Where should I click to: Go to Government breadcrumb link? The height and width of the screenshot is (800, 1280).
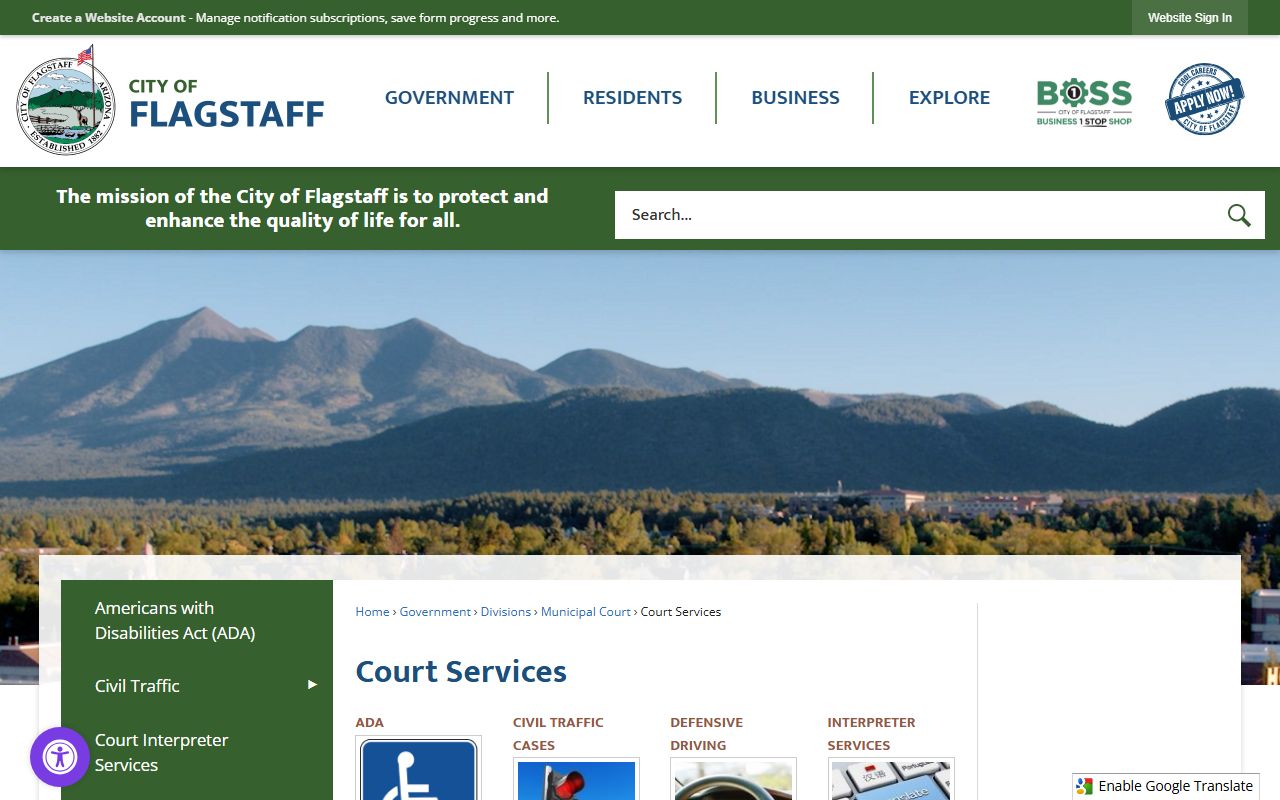[435, 612]
